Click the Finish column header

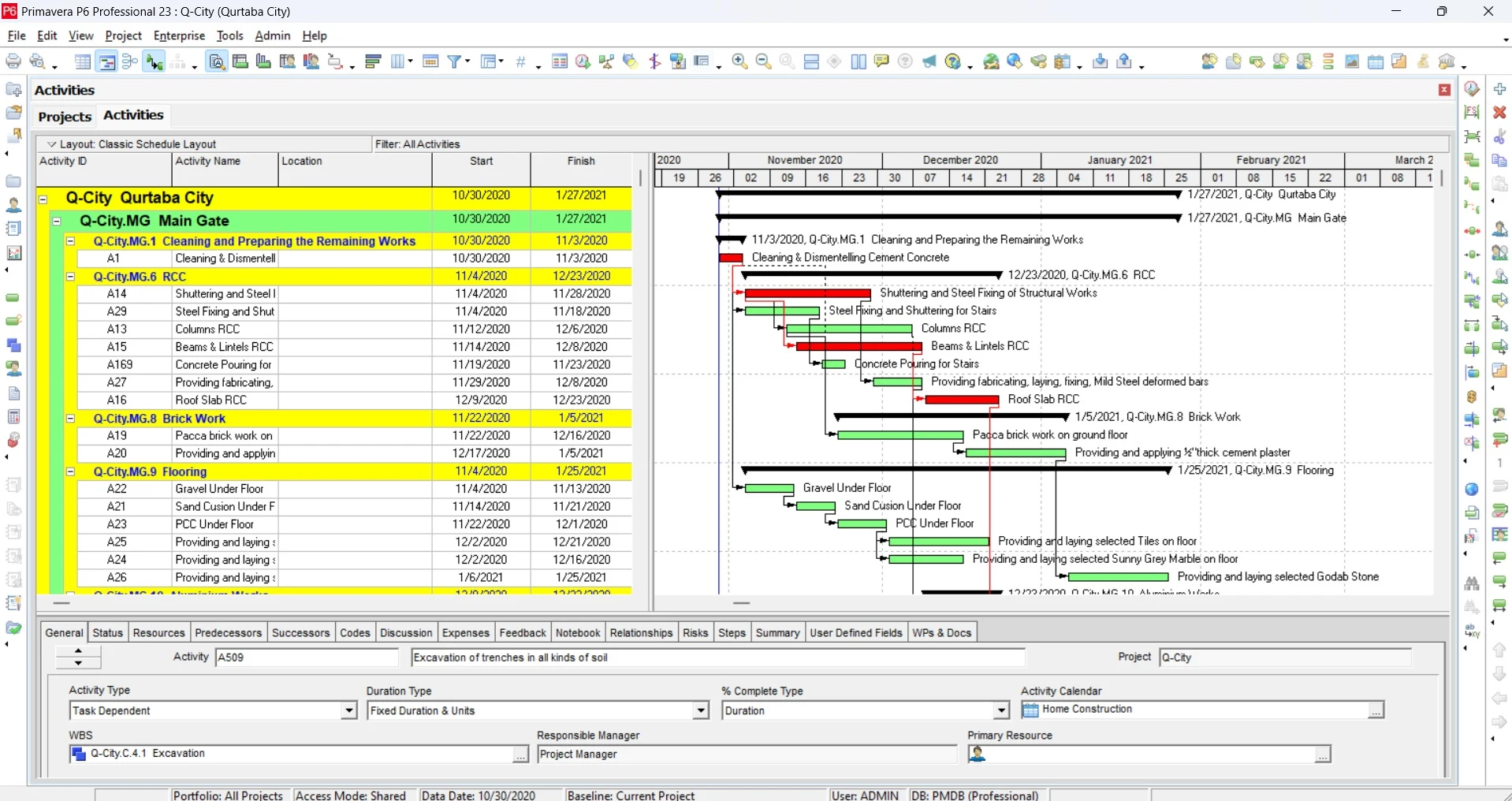coord(581,169)
